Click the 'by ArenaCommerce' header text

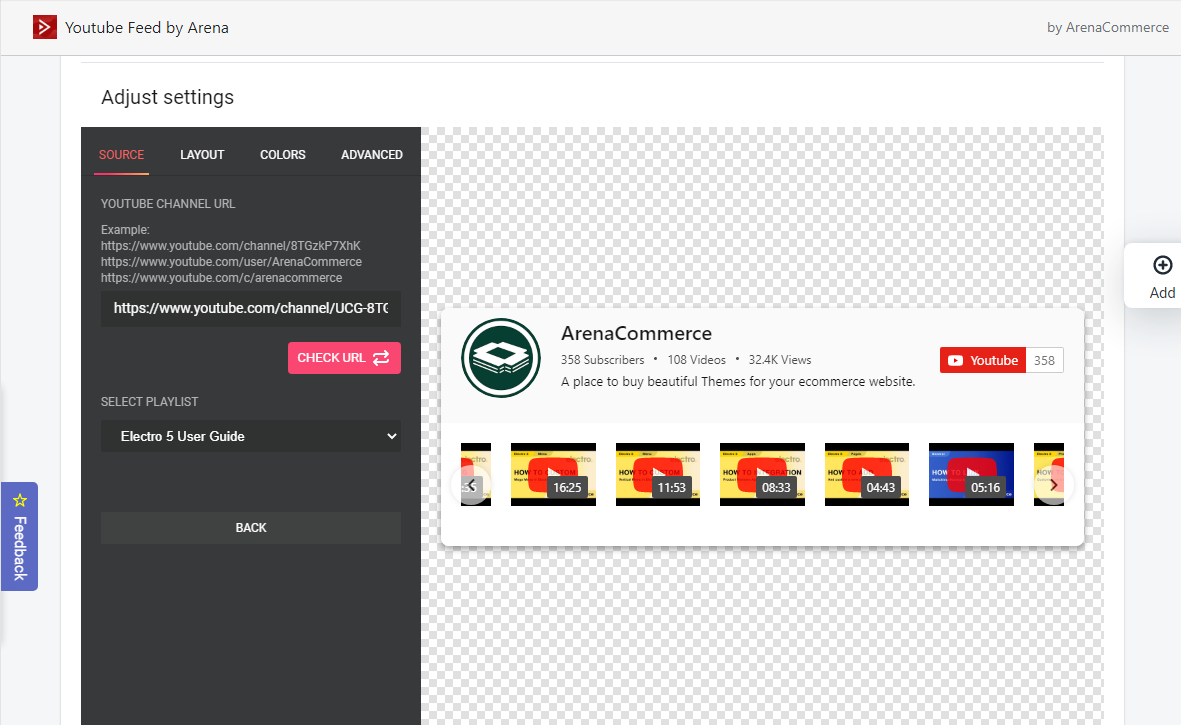pos(1108,27)
